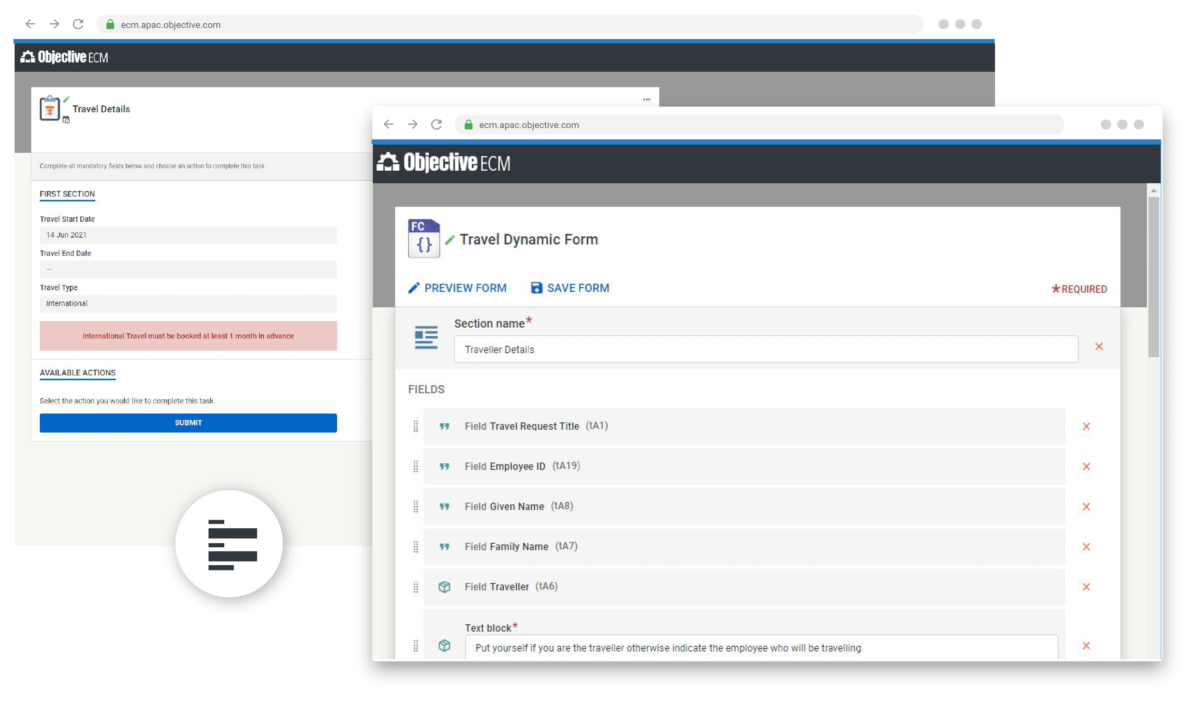This screenshot has width=1200, height=705.
Task: Delete the Employee ID field row
Action: 1086,467
